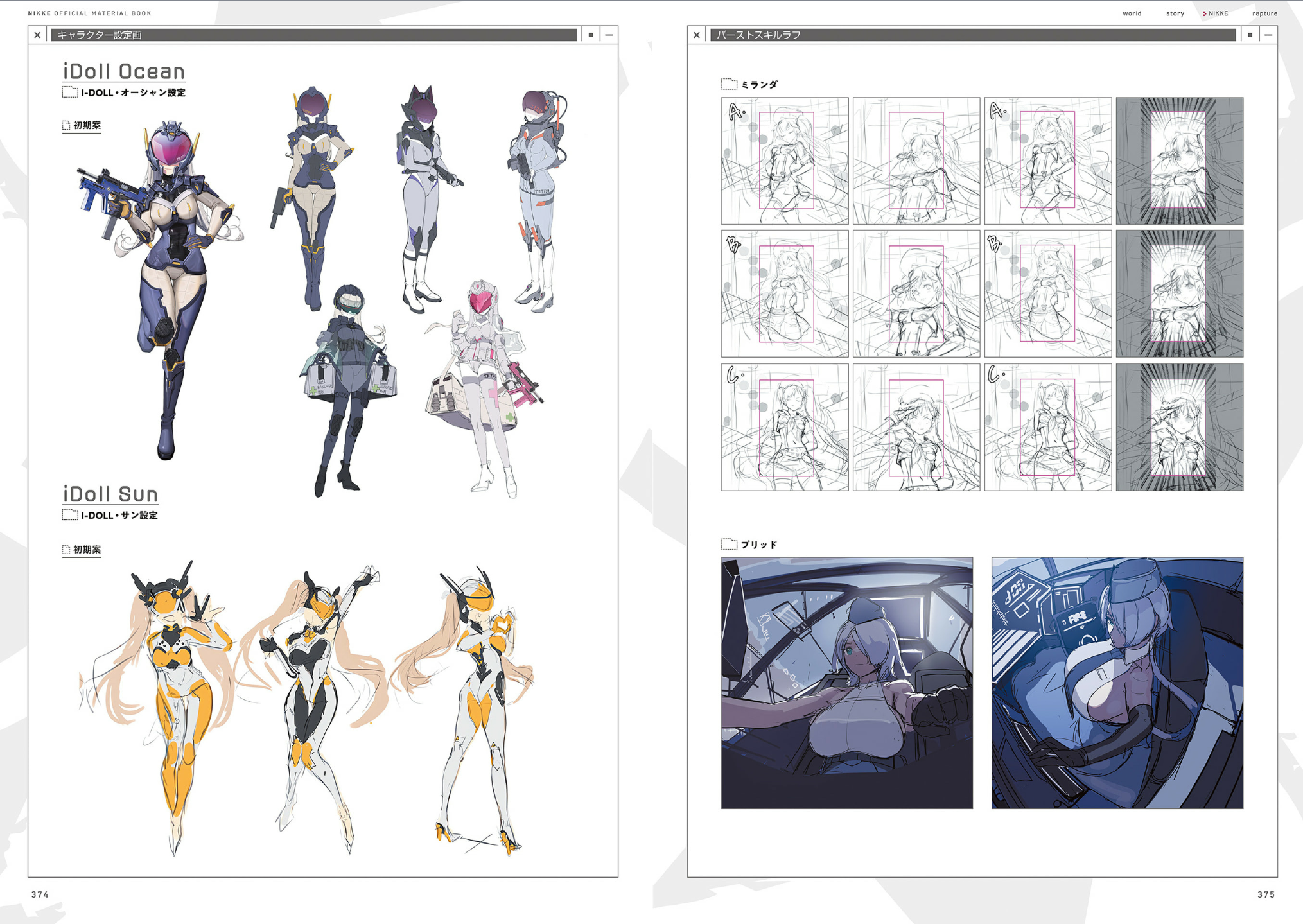Image resolution: width=1303 pixels, height=924 pixels.
Task: Open the rapture tab in the header
Action: [1264, 13]
